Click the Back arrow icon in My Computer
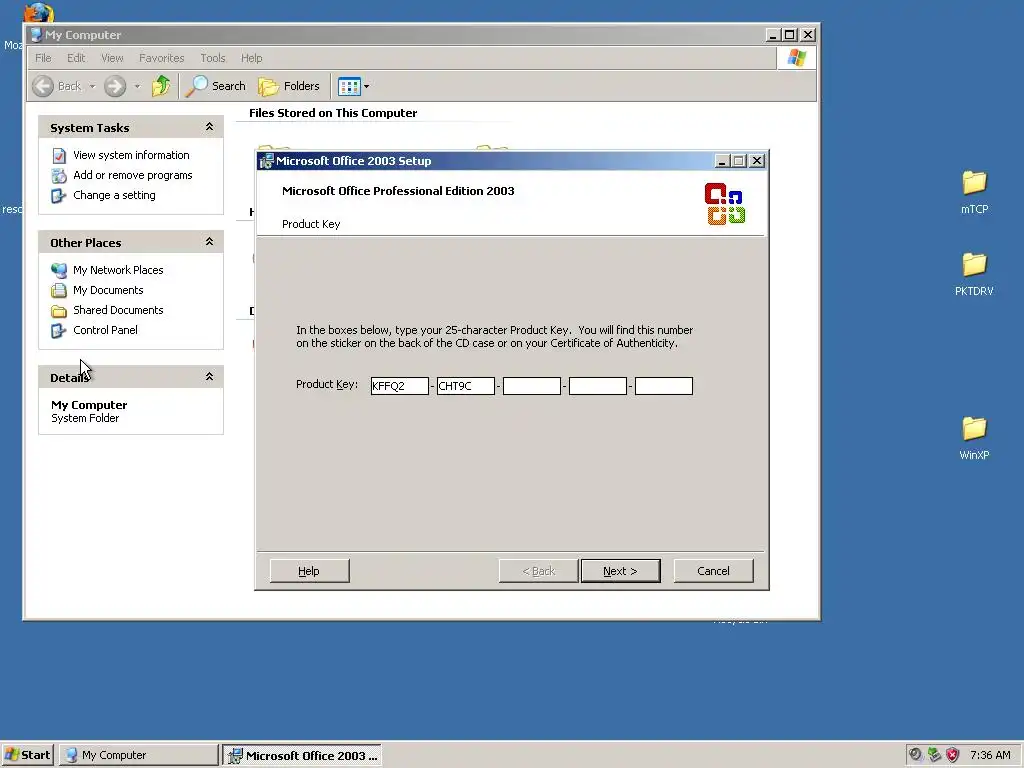 click(x=43, y=86)
